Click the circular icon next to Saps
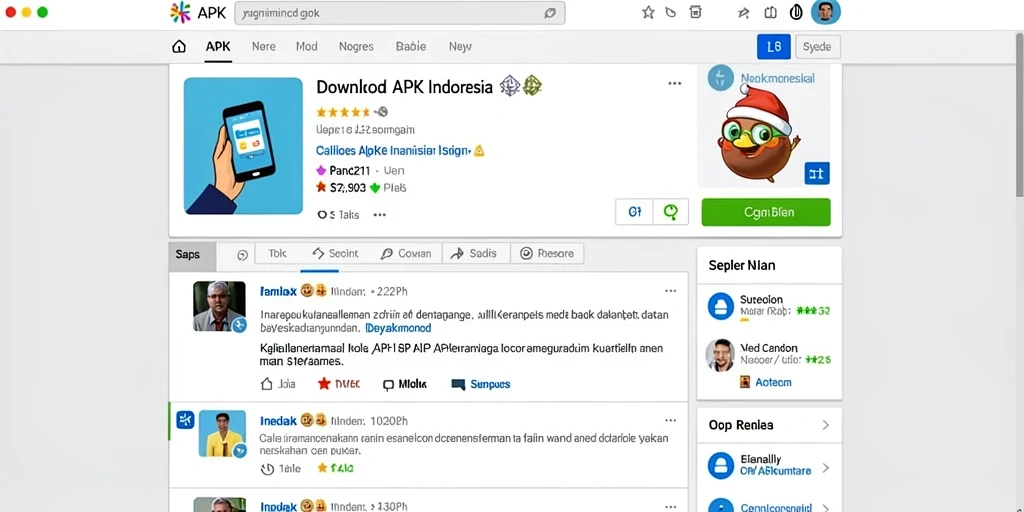The image size is (1024, 512). coord(242,255)
